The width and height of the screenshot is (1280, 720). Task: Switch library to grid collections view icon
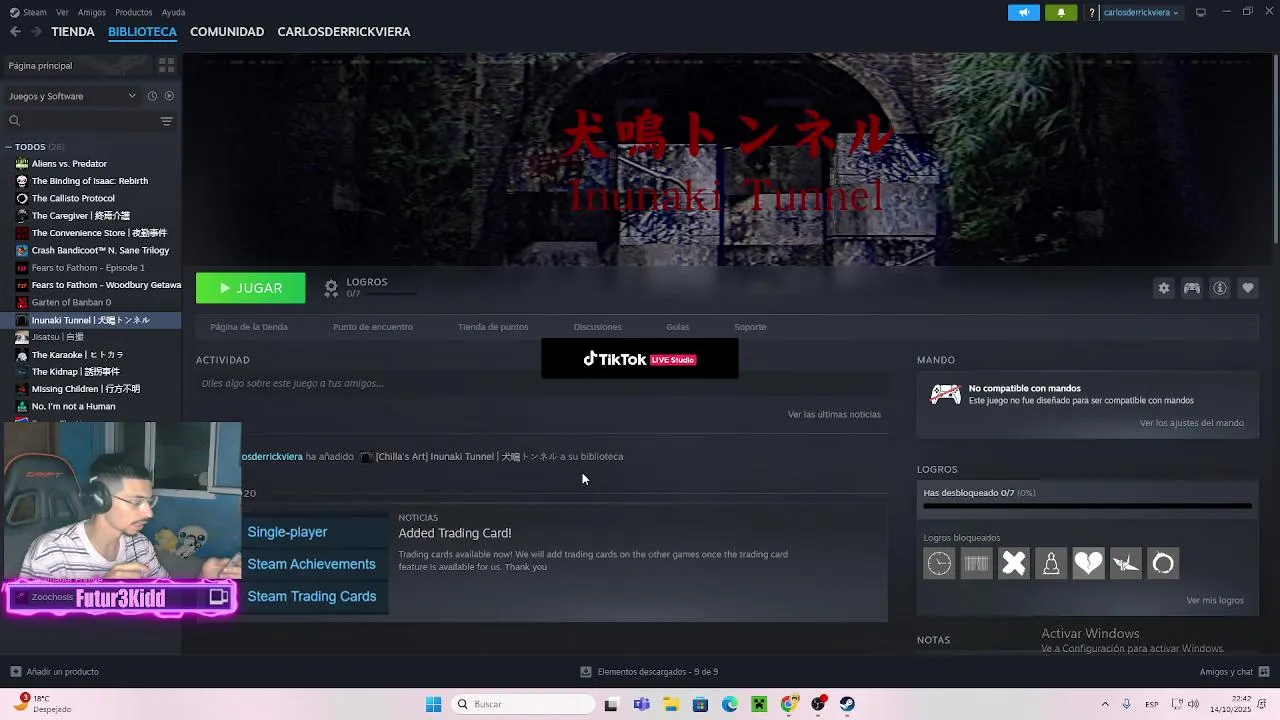pyautogui.click(x=167, y=65)
